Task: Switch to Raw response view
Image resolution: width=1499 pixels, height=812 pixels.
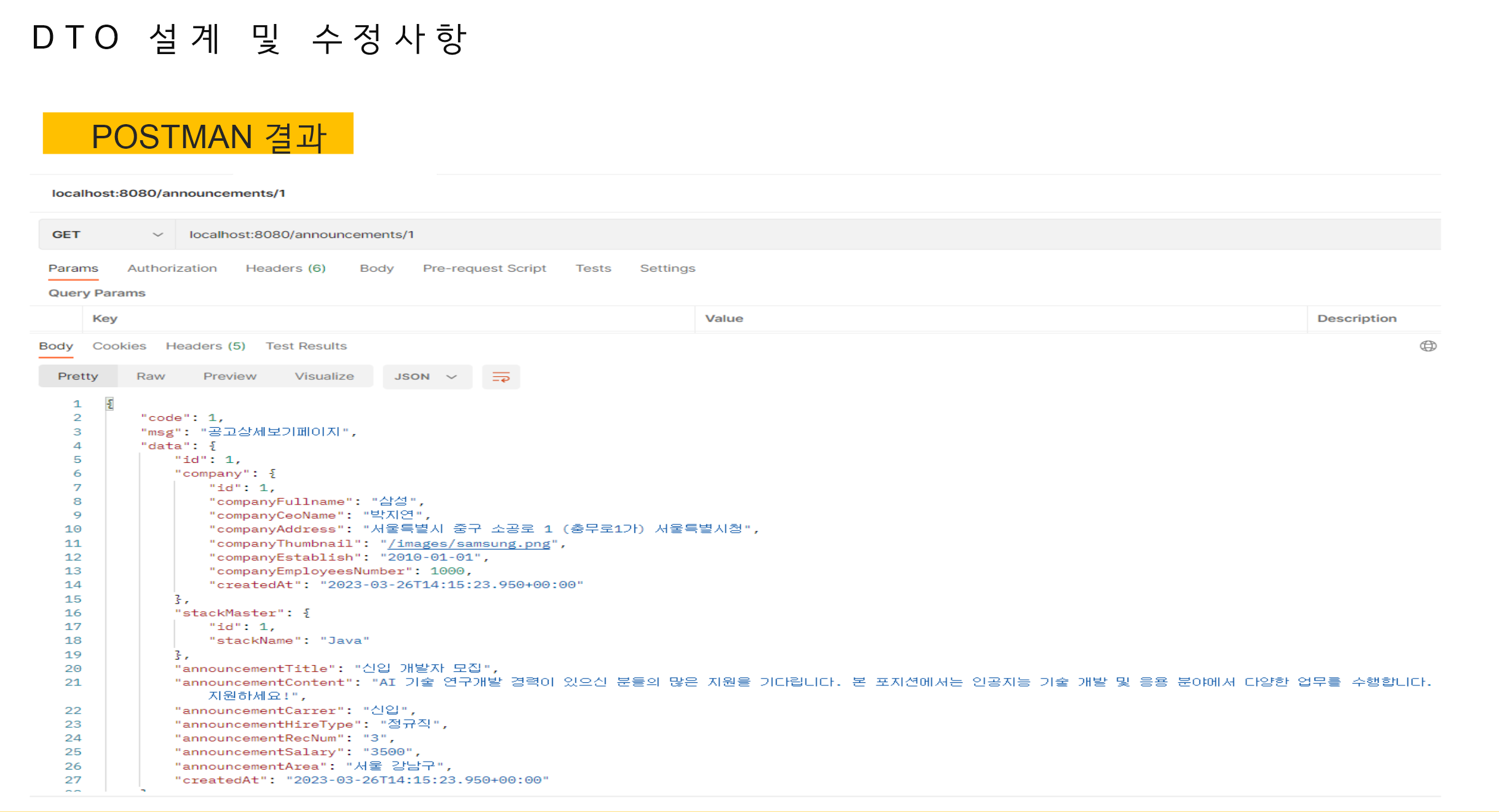Action: click(x=151, y=376)
